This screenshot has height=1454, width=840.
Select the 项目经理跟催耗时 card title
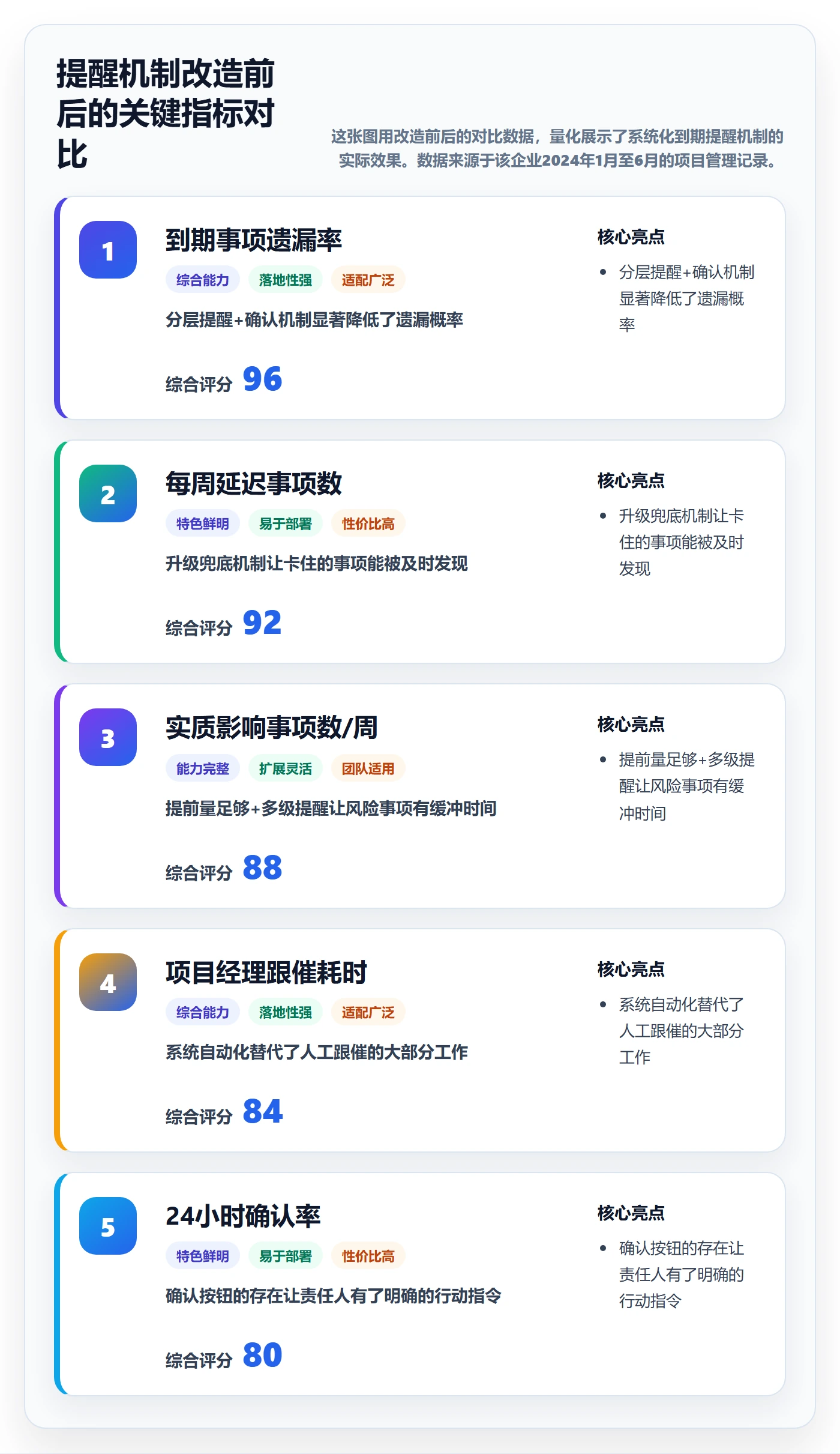[266, 973]
